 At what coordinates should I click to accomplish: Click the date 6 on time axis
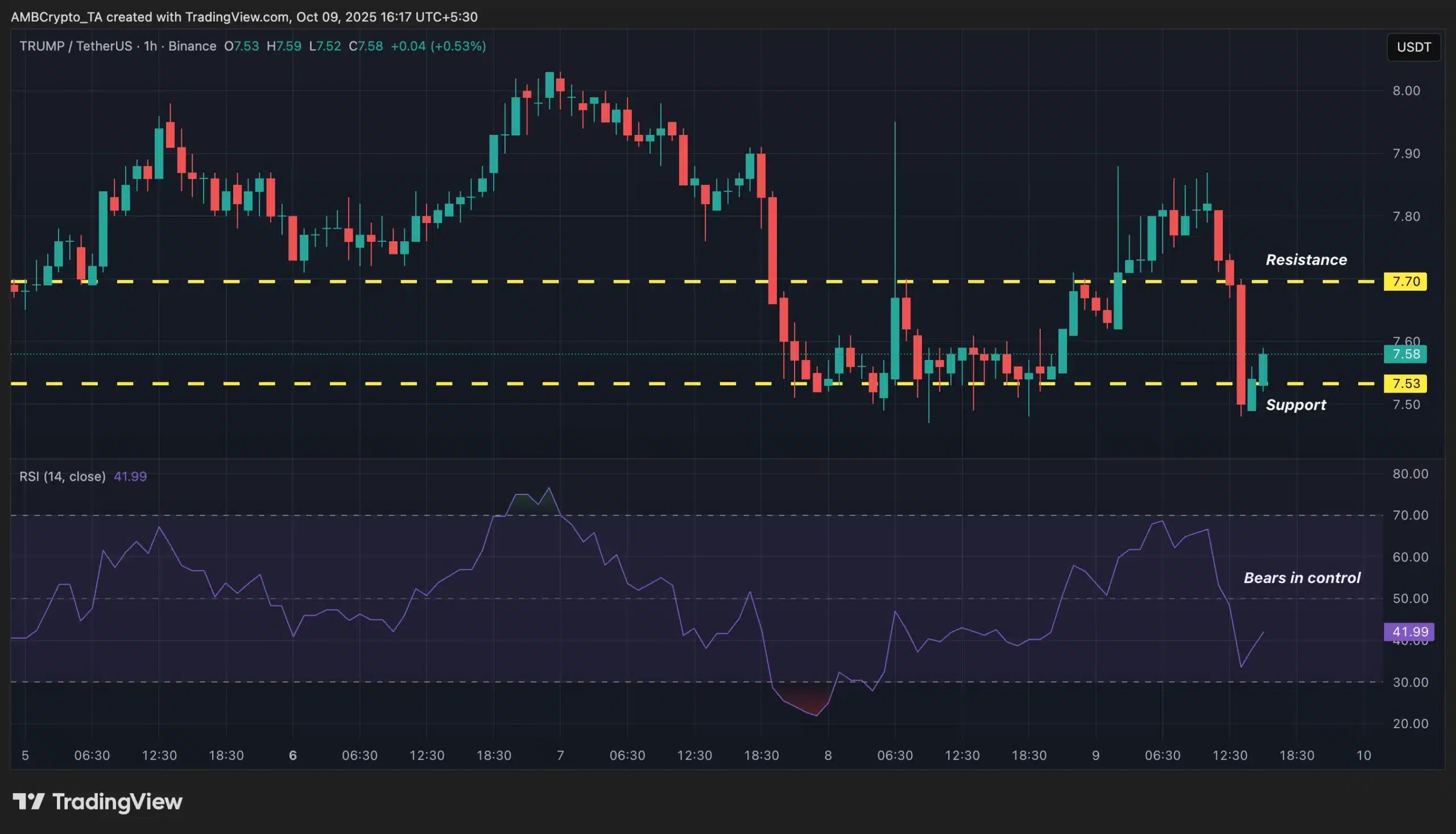click(x=292, y=755)
